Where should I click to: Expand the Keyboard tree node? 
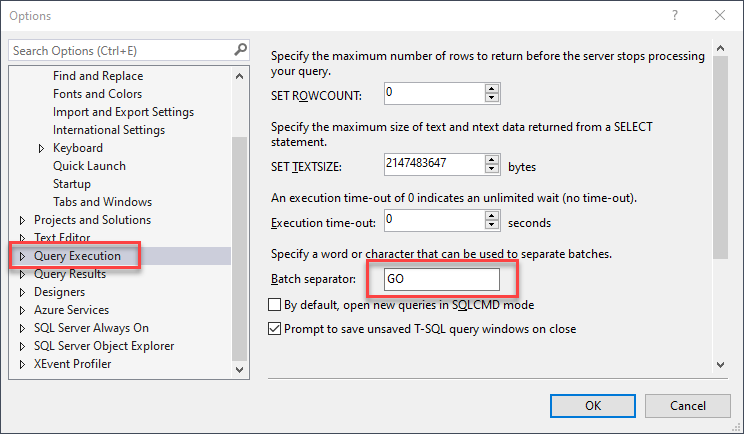tap(42, 148)
